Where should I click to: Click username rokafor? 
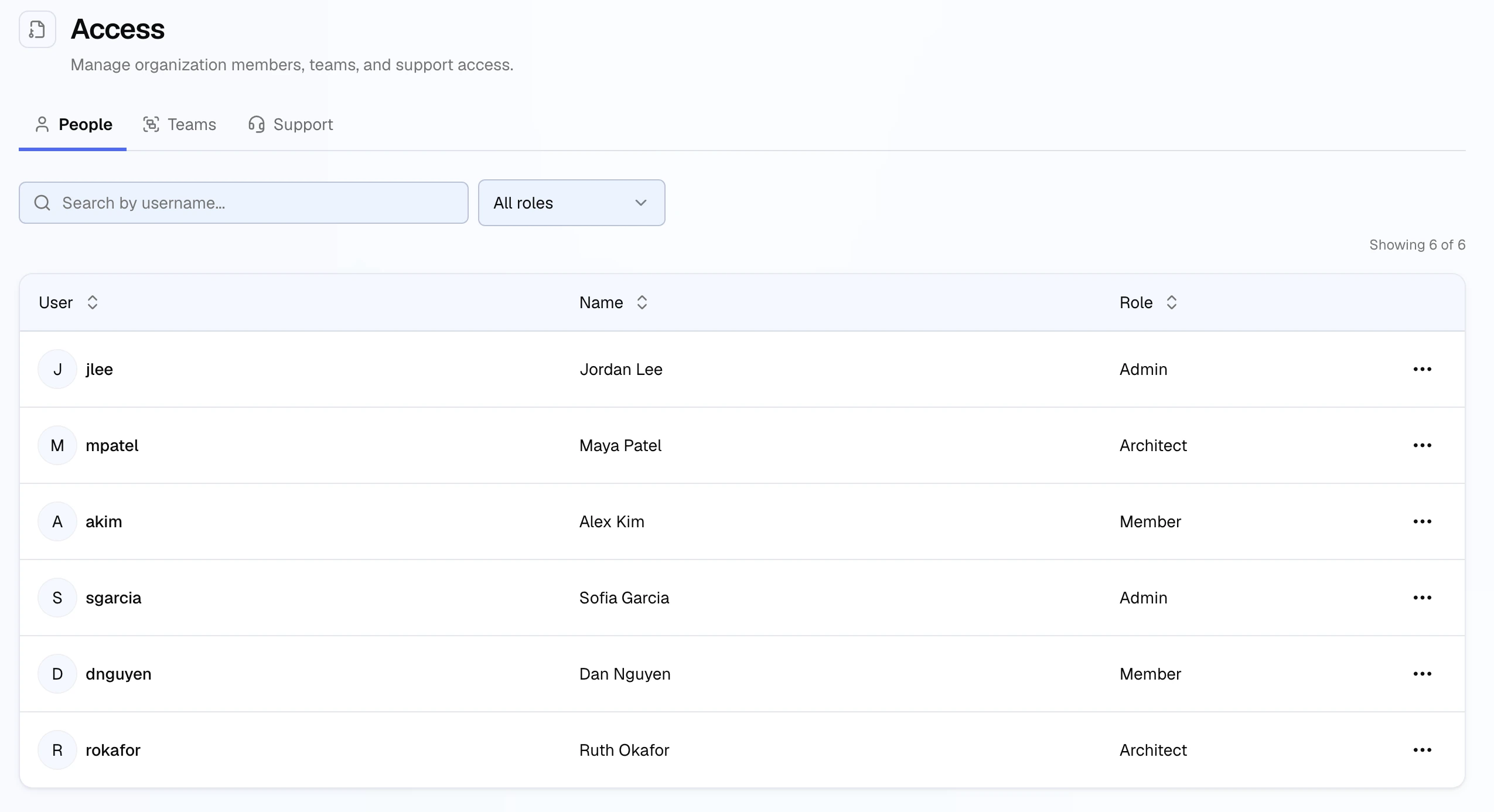tap(113, 750)
